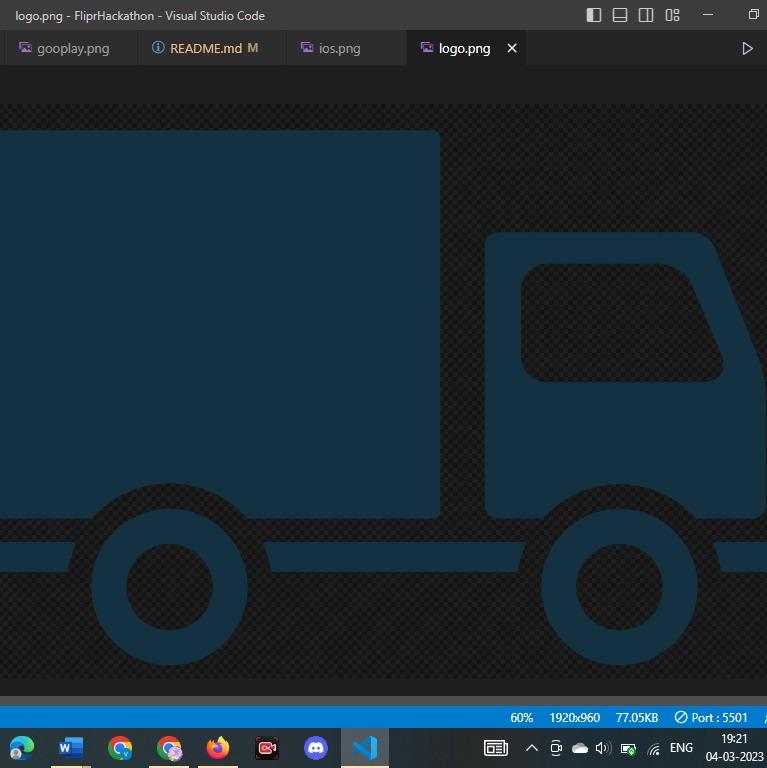
Task: Click the Run play icon in editor toolbar
Action: click(x=747, y=48)
